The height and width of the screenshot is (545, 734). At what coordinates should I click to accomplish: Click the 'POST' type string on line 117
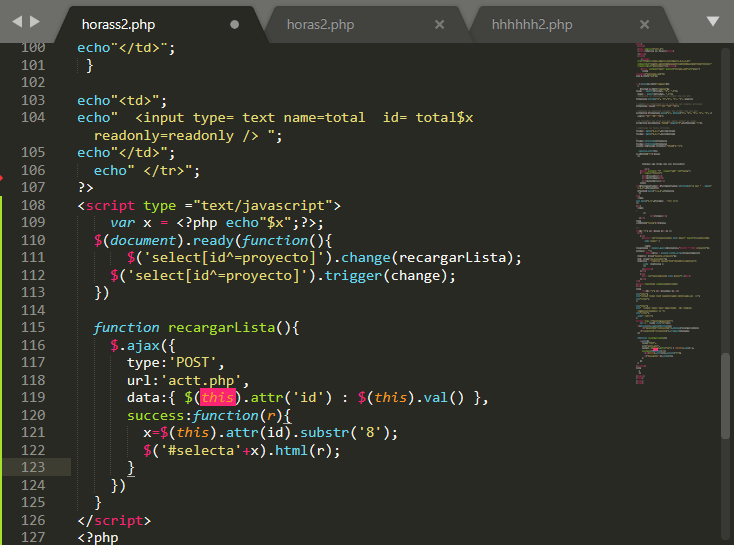click(x=198, y=362)
